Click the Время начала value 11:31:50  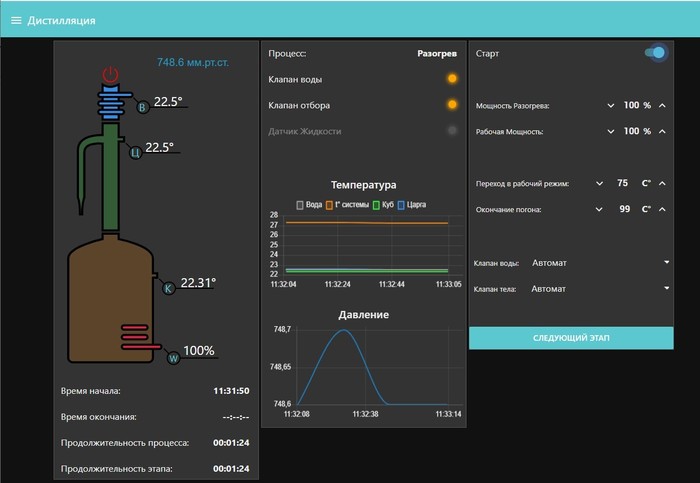(x=231, y=391)
